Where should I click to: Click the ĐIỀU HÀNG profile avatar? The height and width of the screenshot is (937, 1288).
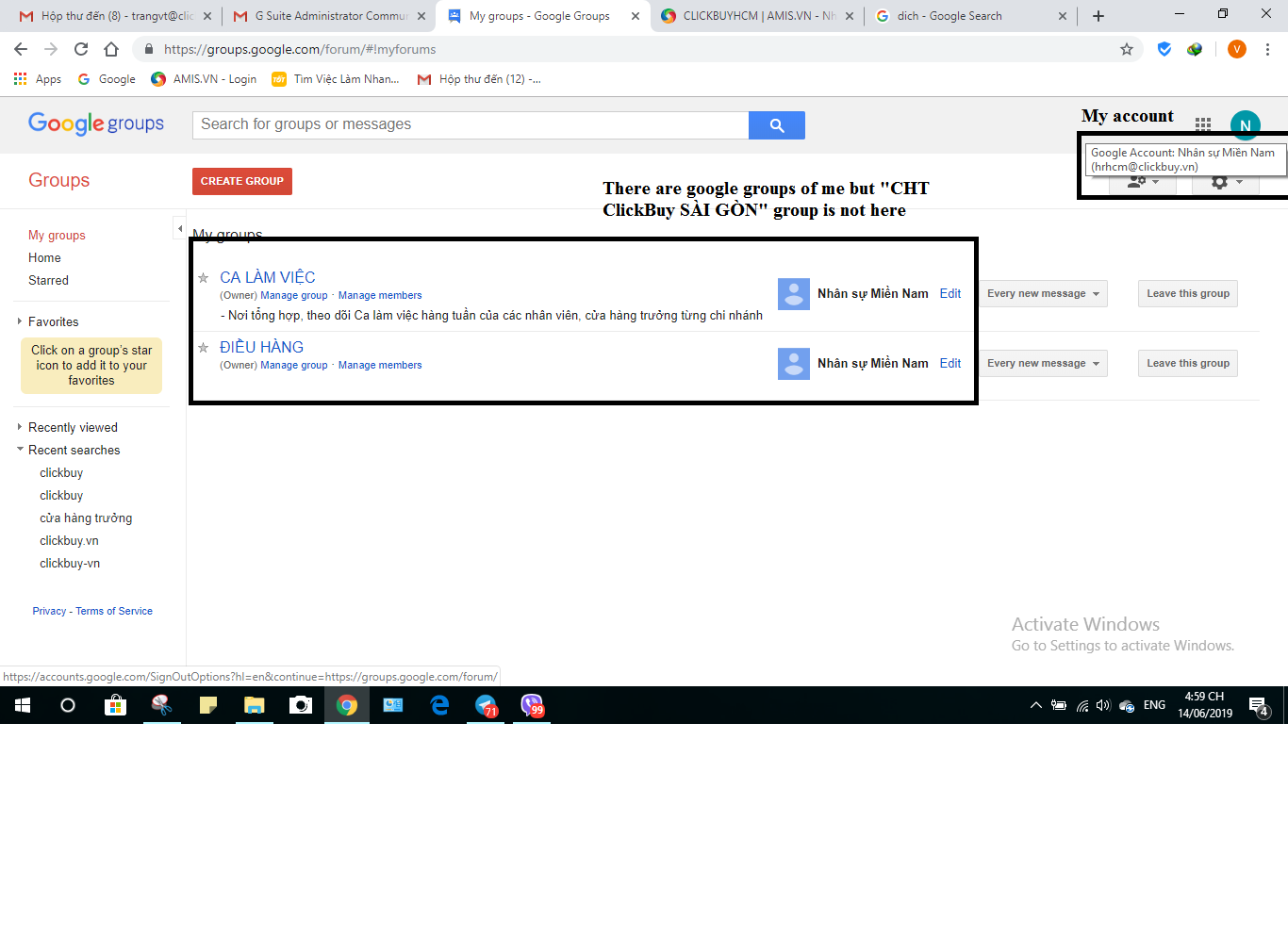tap(794, 364)
